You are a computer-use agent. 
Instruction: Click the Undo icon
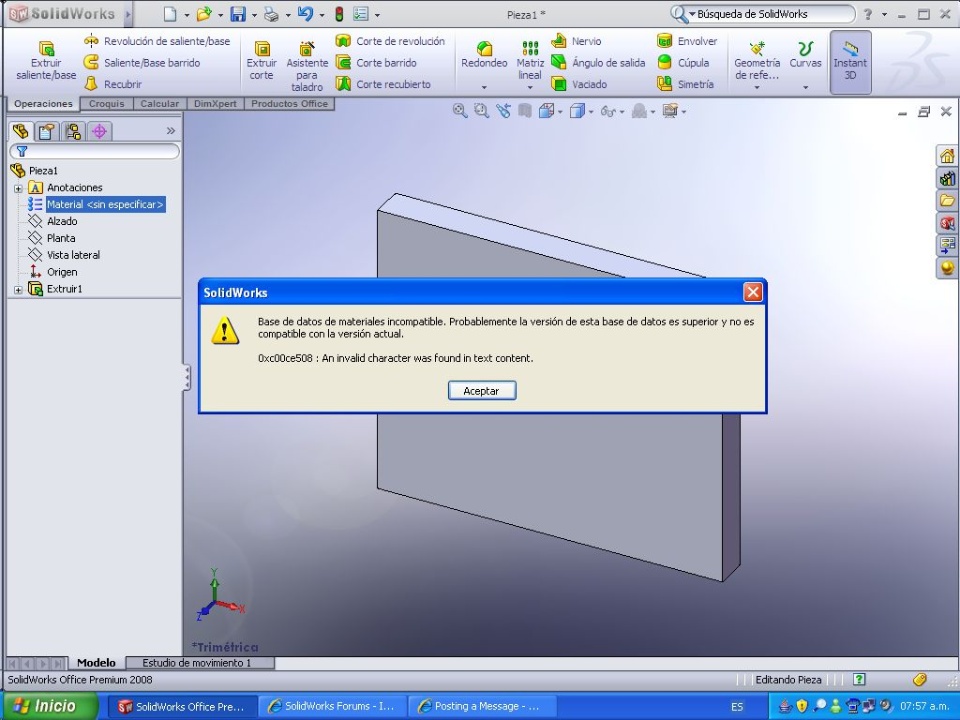pyautogui.click(x=305, y=14)
